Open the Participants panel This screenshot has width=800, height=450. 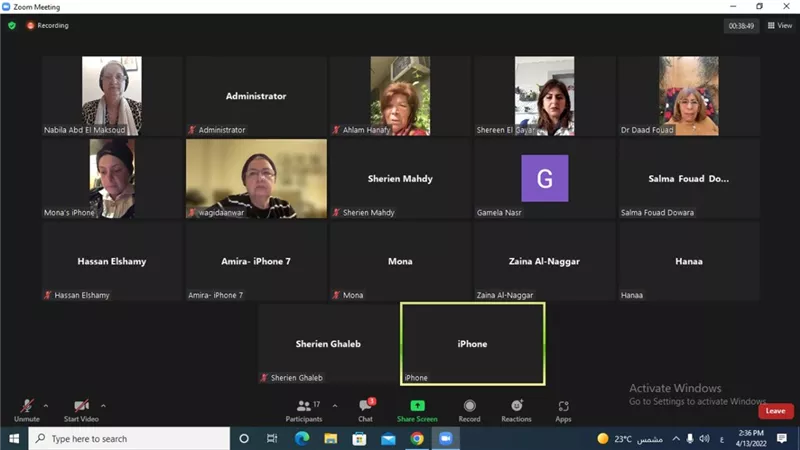click(x=304, y=410)
